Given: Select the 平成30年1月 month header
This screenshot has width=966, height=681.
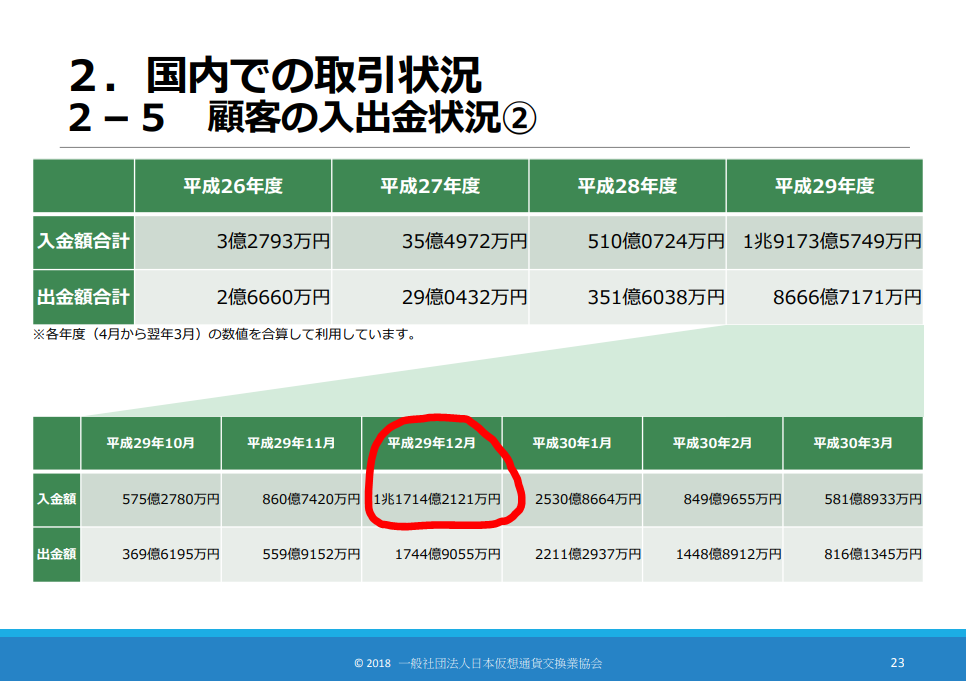Looking at the screenshot, I should pos(572,442).
